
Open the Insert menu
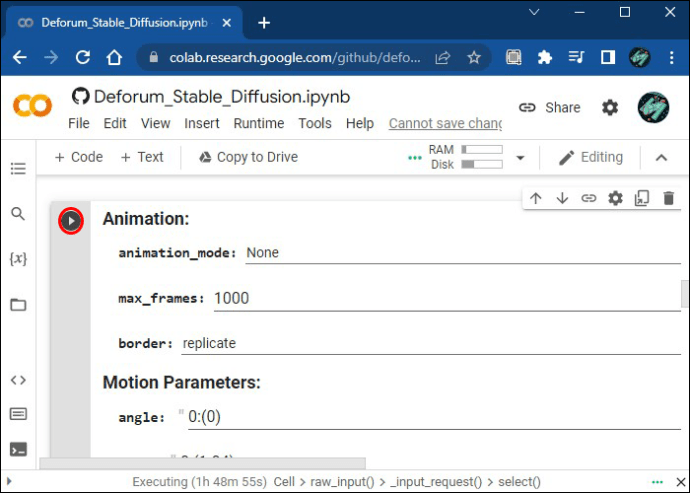(x=202, y=123)
